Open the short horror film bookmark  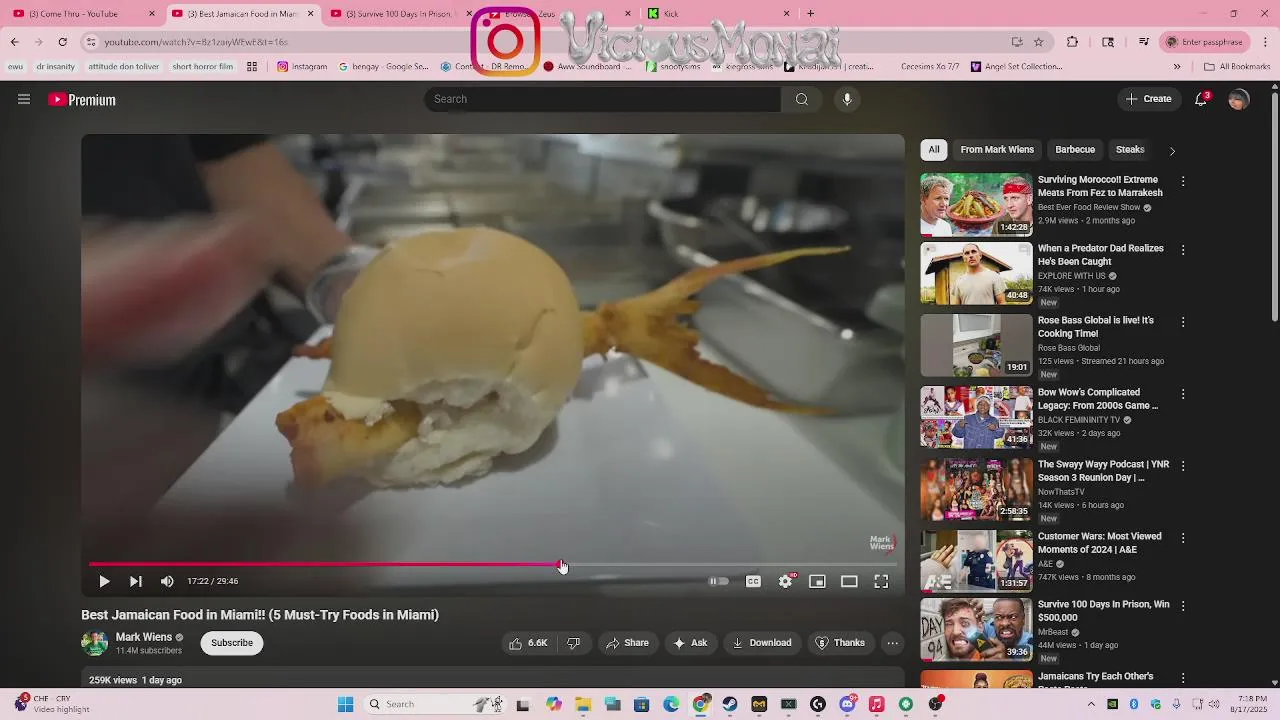coord(202,67)
